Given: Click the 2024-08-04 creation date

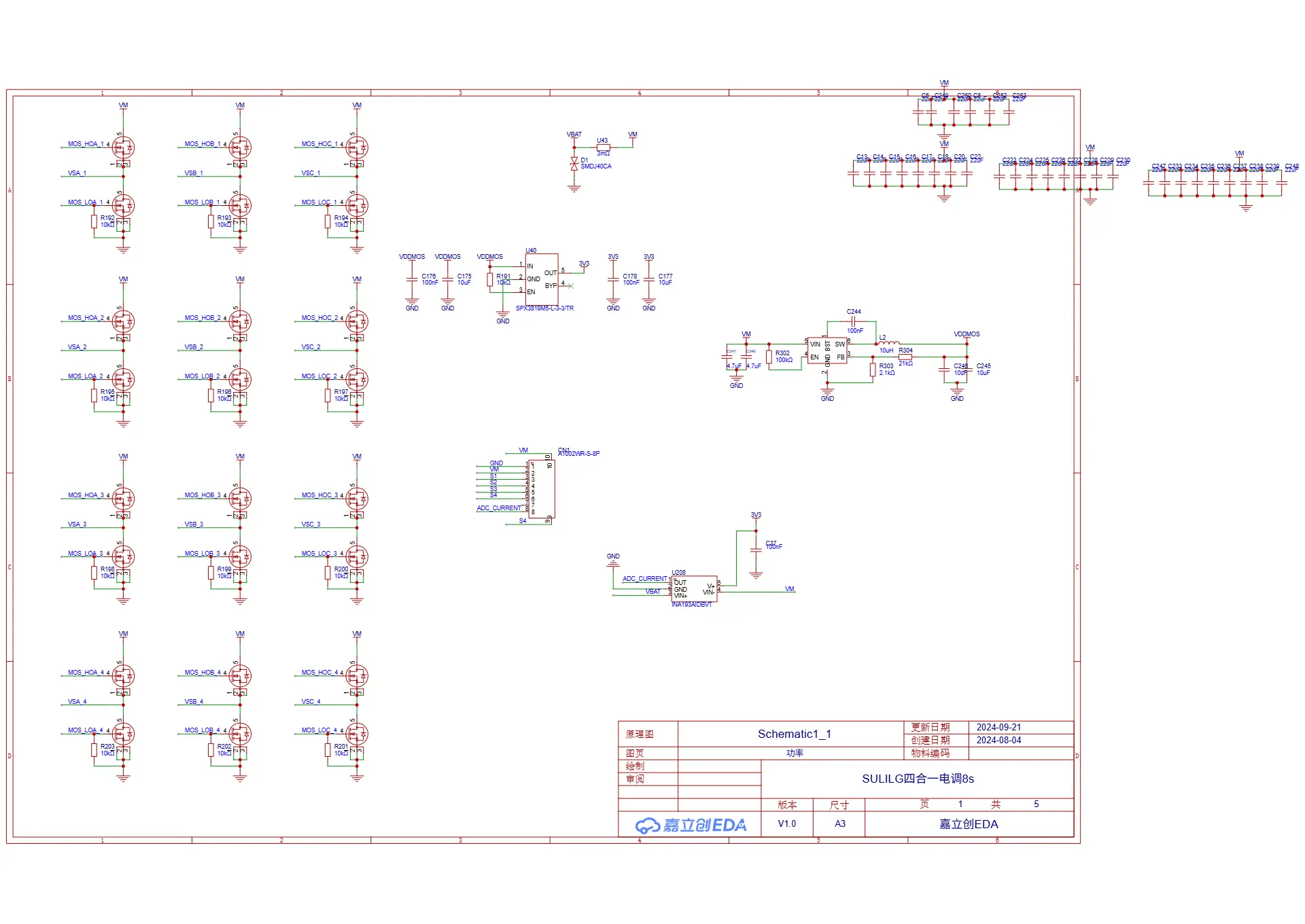Looking at the screenshot, I should coord(998,740).
